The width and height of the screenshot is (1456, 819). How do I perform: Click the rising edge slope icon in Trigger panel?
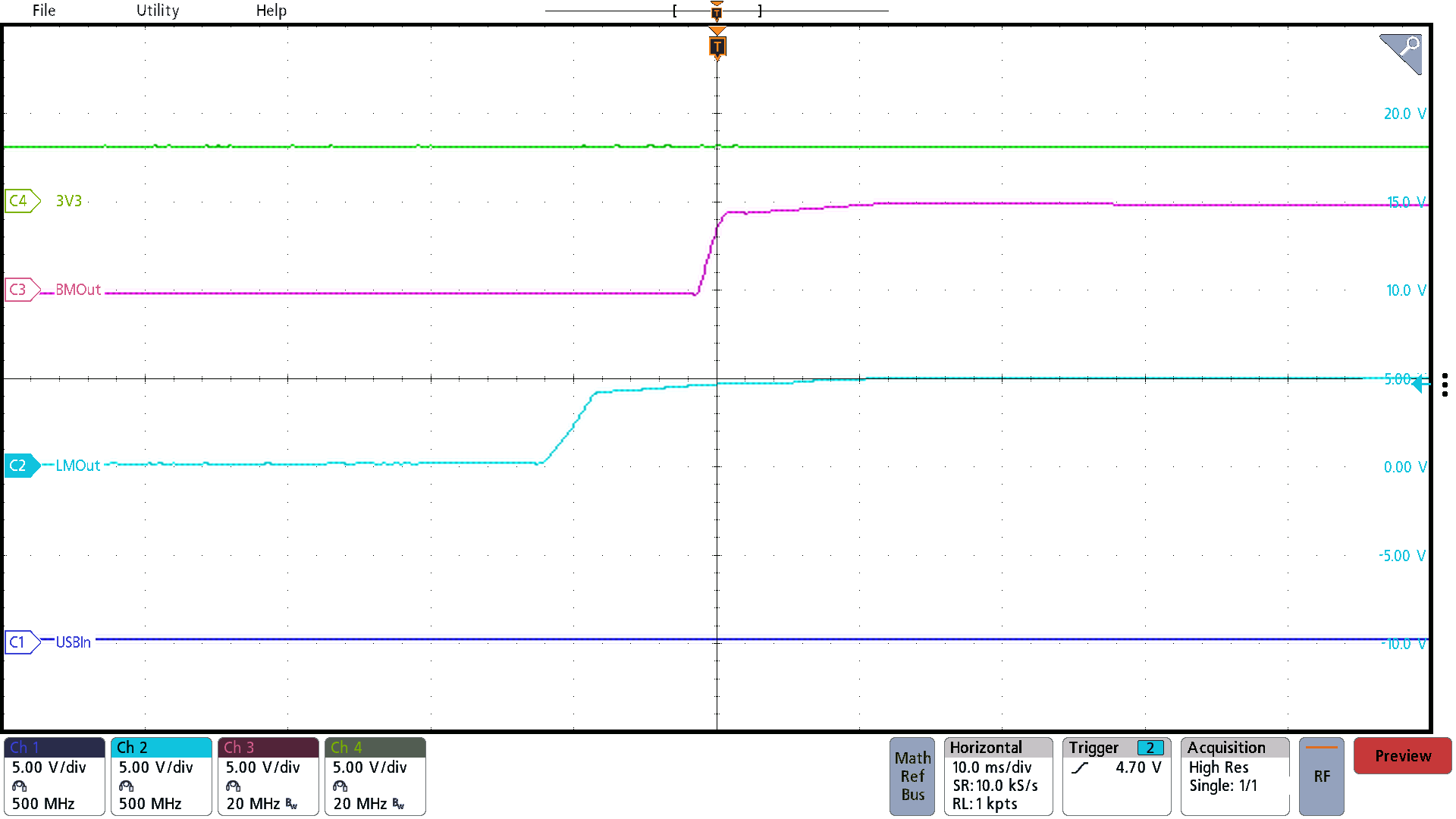tap(1080, 767)
